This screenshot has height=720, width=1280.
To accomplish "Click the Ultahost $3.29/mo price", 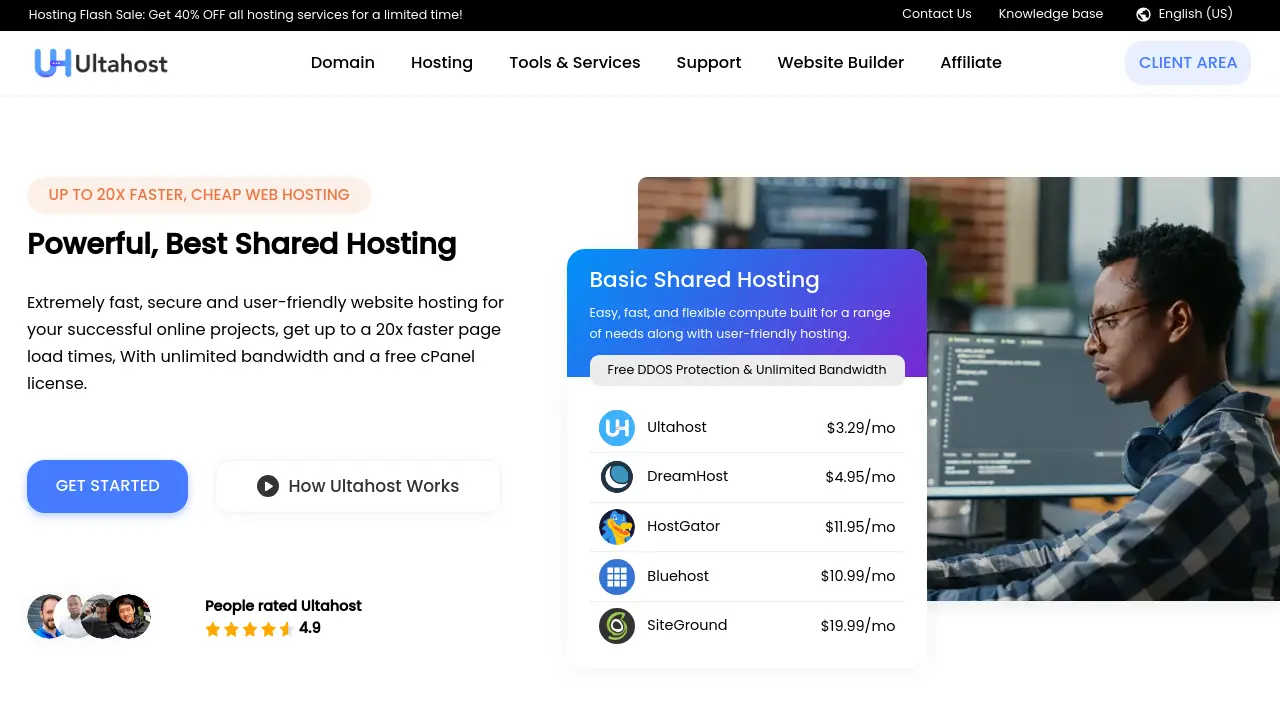I will click(861, 428).
